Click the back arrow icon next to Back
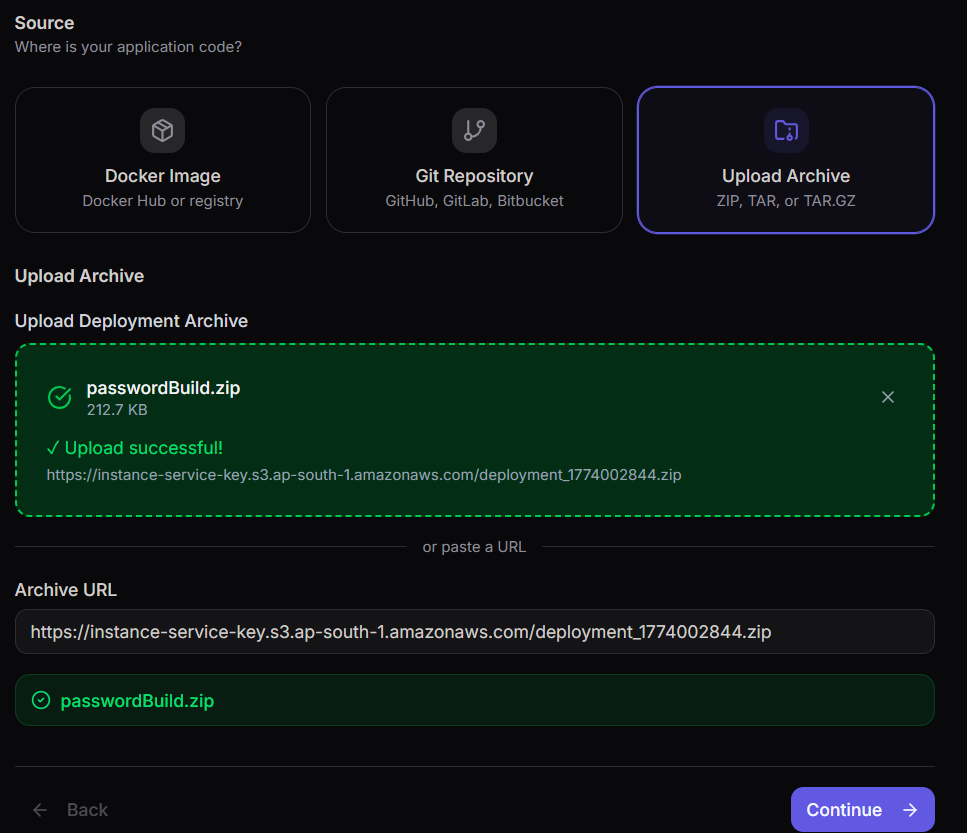This screenshot has height=833, width=967. [40, 810]
